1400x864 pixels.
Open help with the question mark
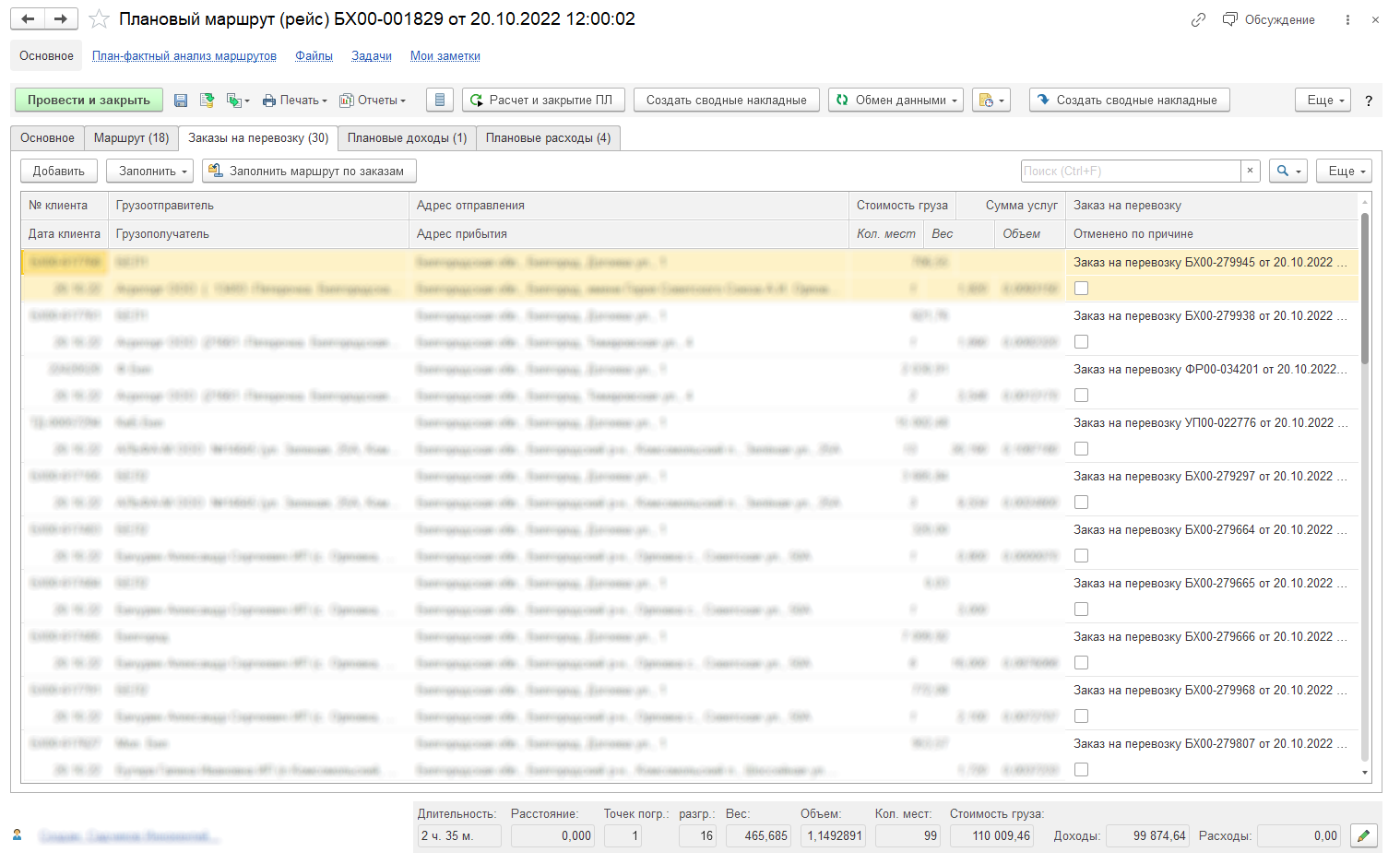point(1369,101)
